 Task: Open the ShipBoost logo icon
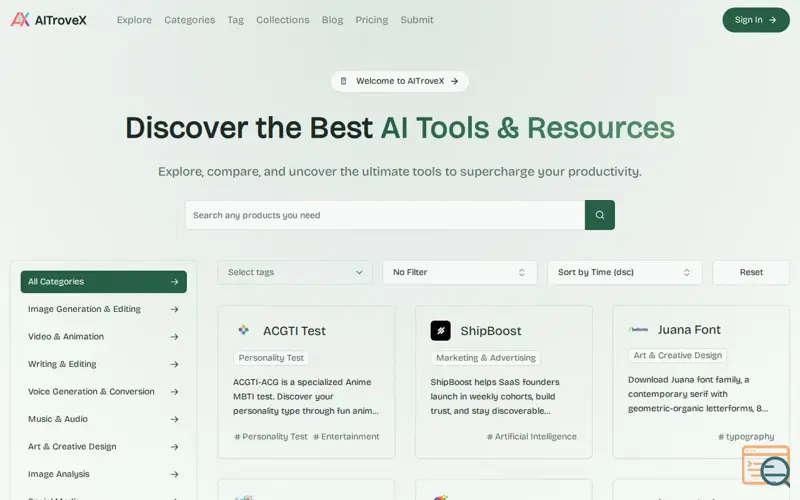(440, 331)
